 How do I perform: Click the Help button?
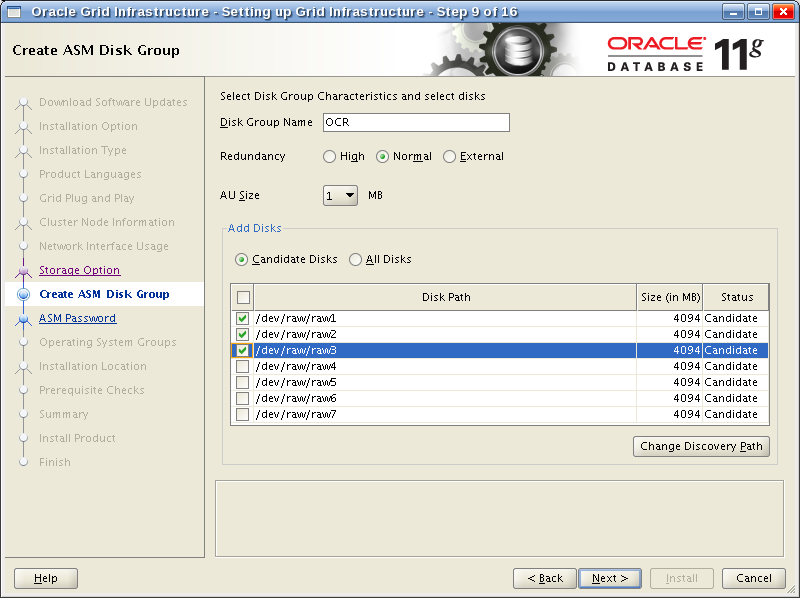coord(46,578)
